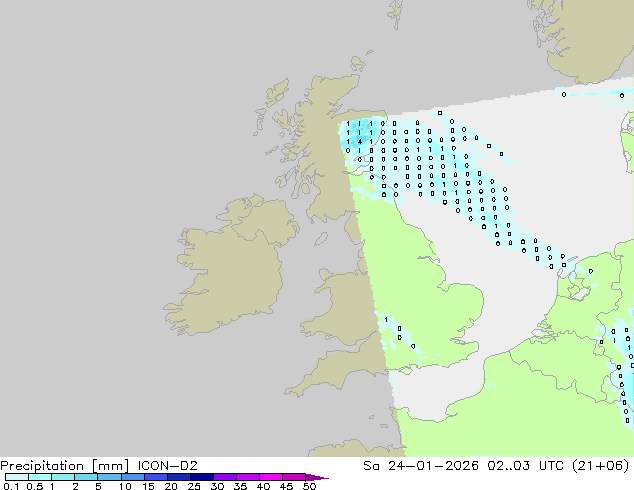Image resolution: width=634 pixels, height=490 pixels.
Task: Choose the 35–40 mm legend swatch
Action: point(247,477)
